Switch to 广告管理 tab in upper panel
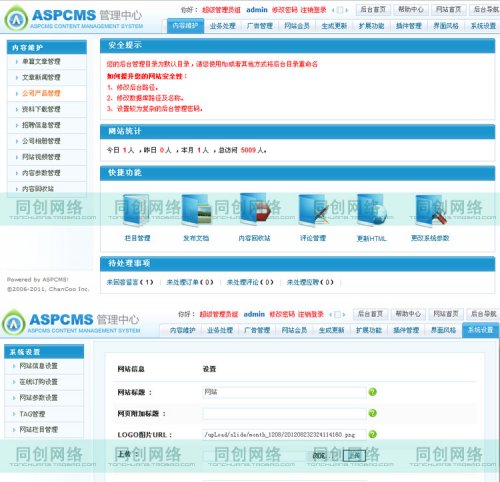 (x=260, y=26)
